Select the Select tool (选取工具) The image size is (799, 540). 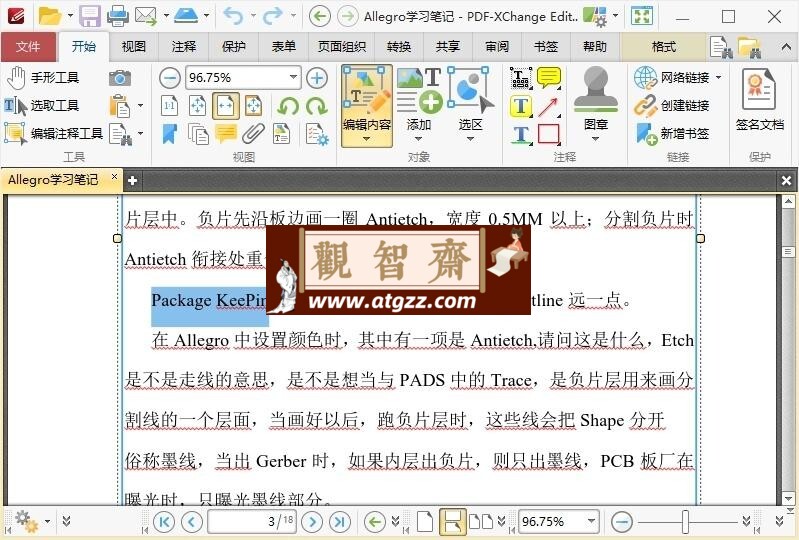tap(42, 105)
